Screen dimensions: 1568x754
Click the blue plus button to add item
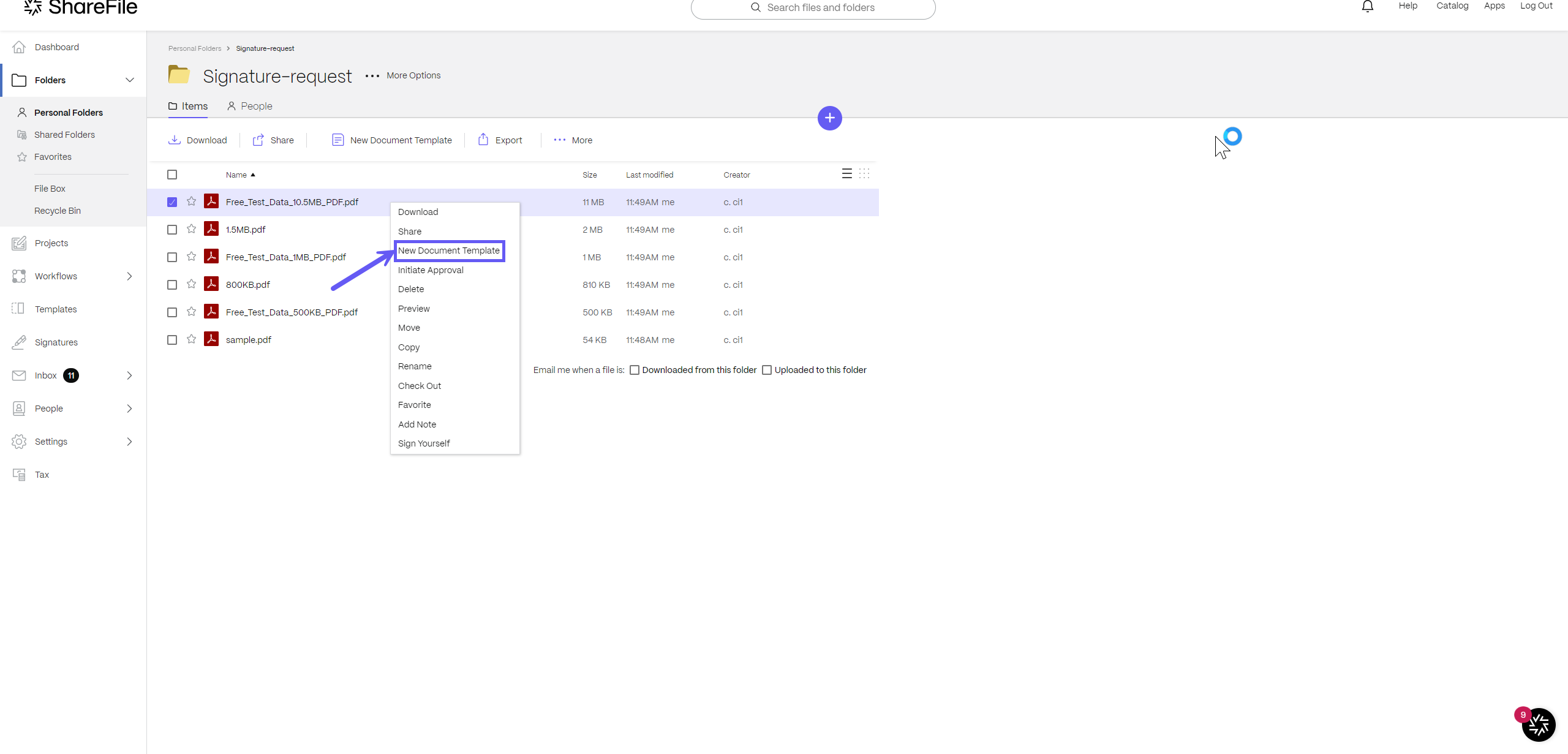(x=830, y=117)
